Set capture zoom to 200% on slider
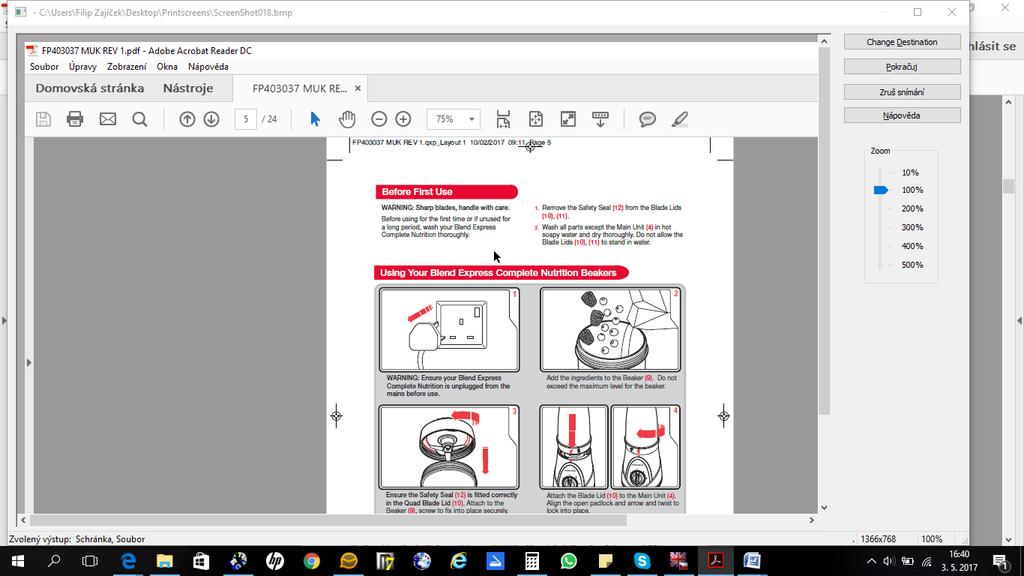 coord(912,209)
